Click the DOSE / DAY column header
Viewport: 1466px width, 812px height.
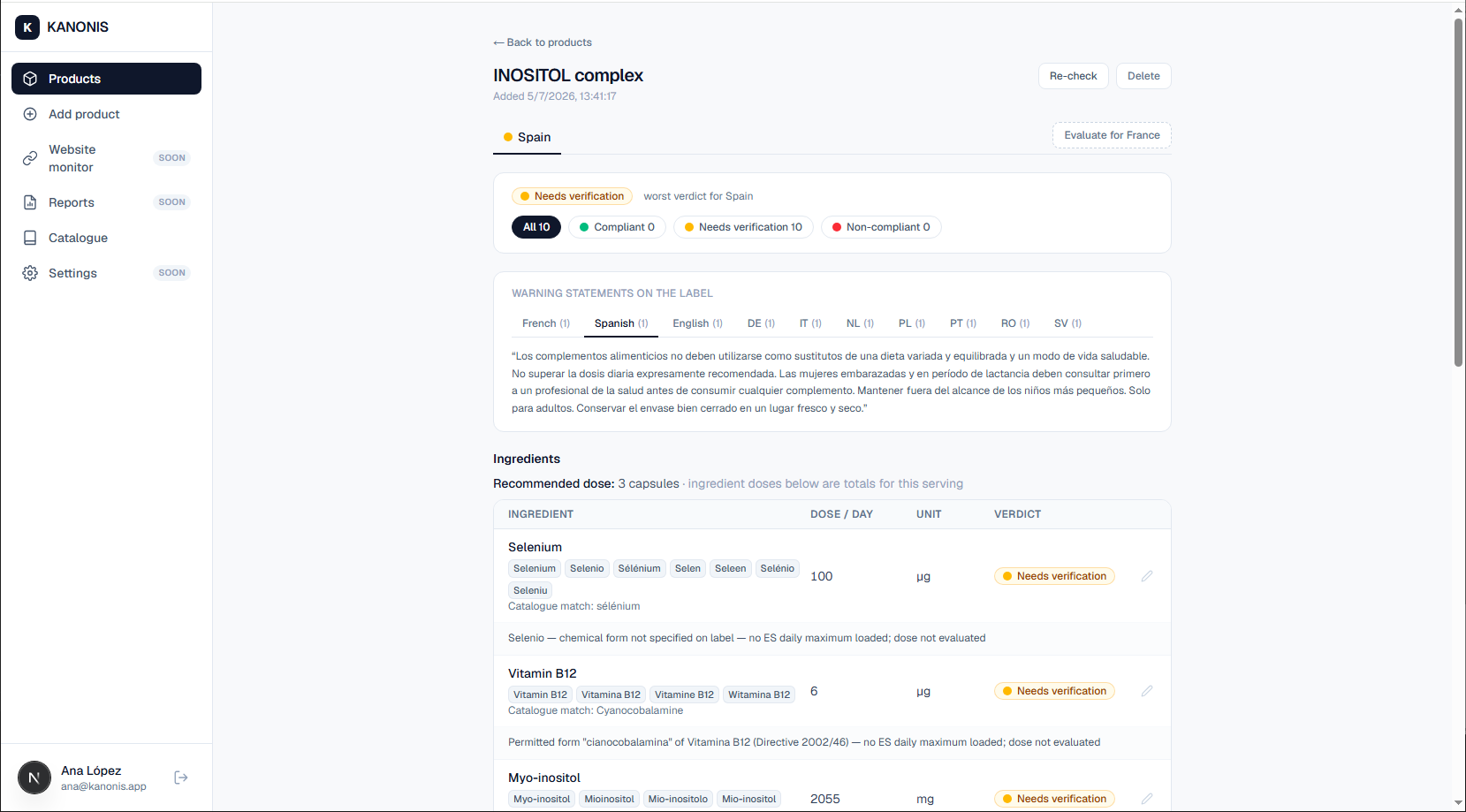coord(841,514)
